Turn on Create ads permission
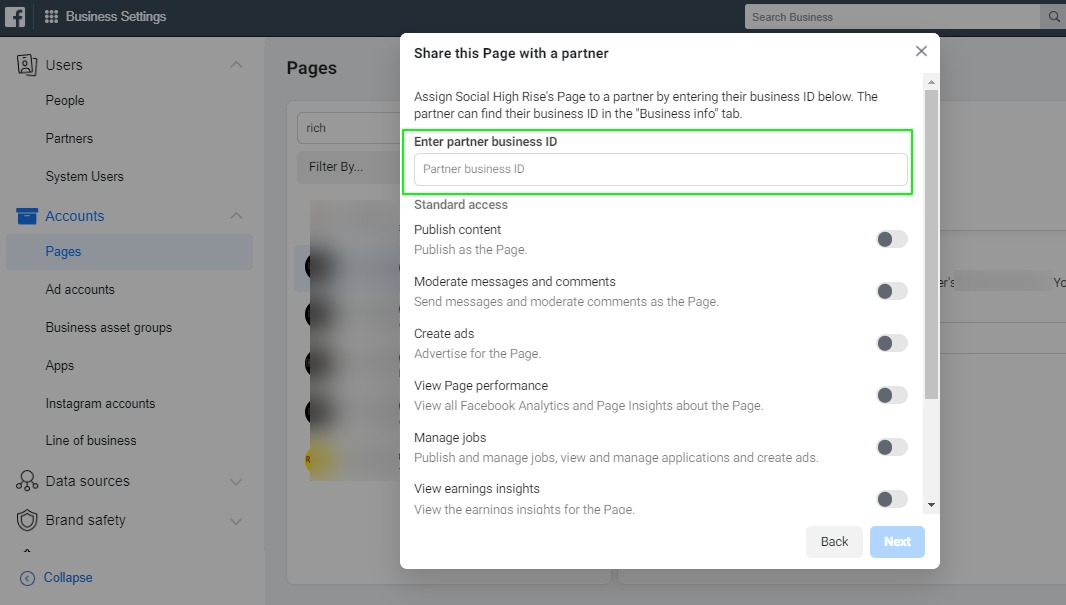 pyautogui.click(x=892, y=343)
